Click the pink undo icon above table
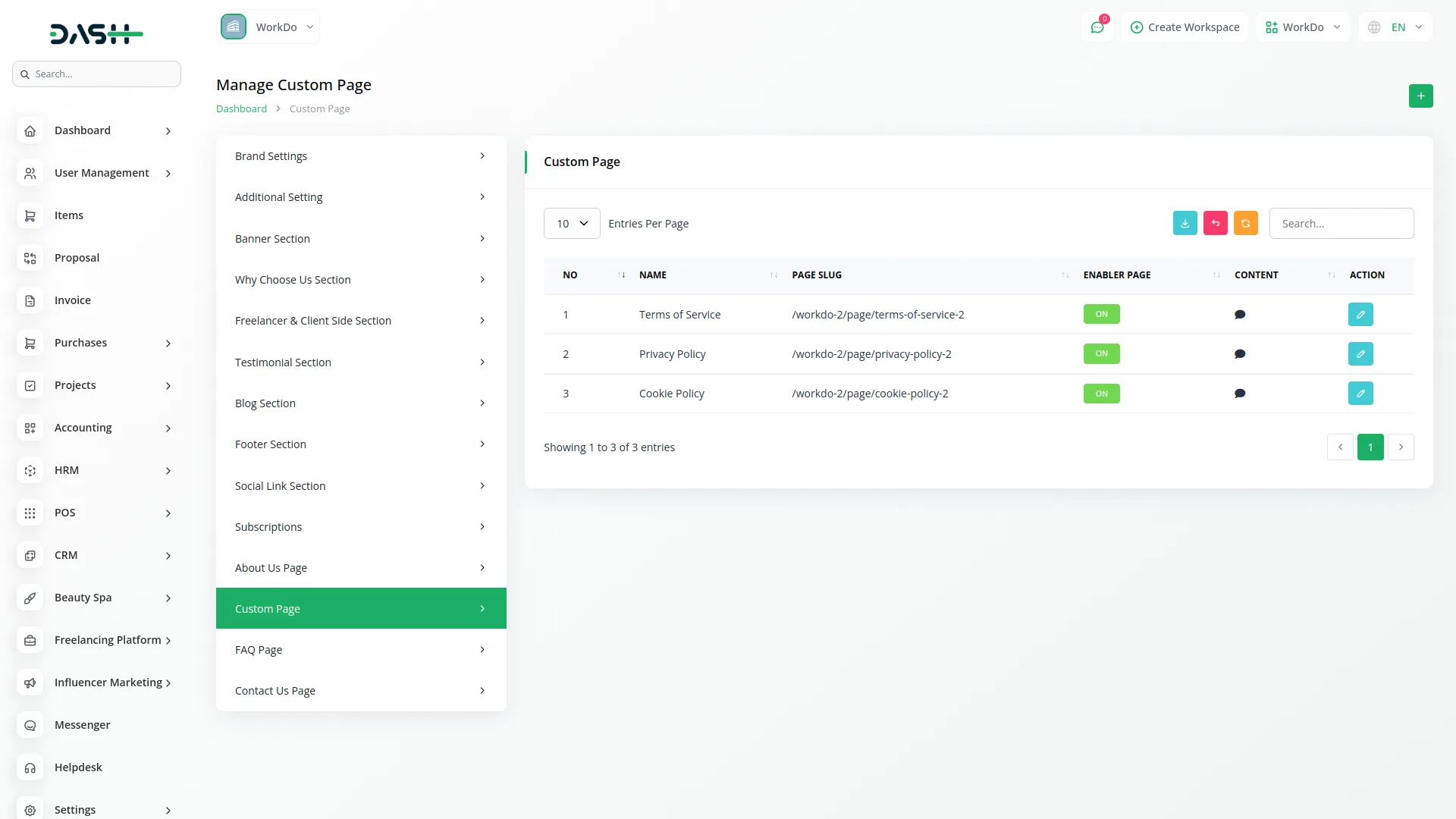 pyautogui.click(x=1215, y=223)
